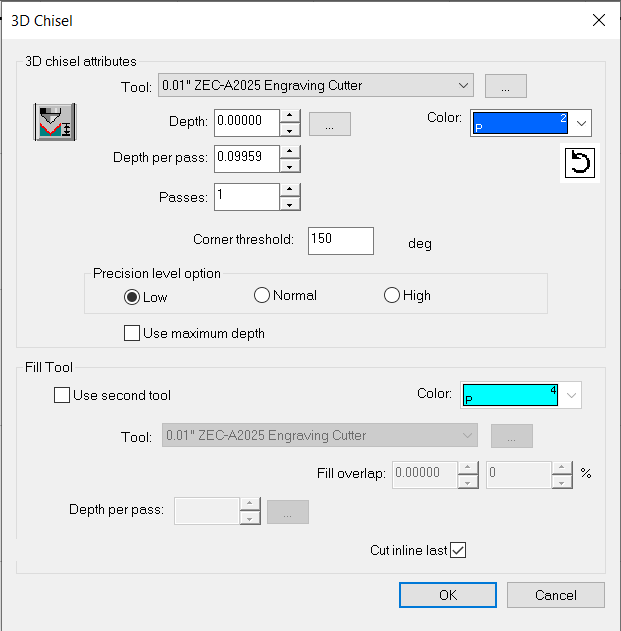Click the 3D chisel tool icon

click(x=55, y=123)
